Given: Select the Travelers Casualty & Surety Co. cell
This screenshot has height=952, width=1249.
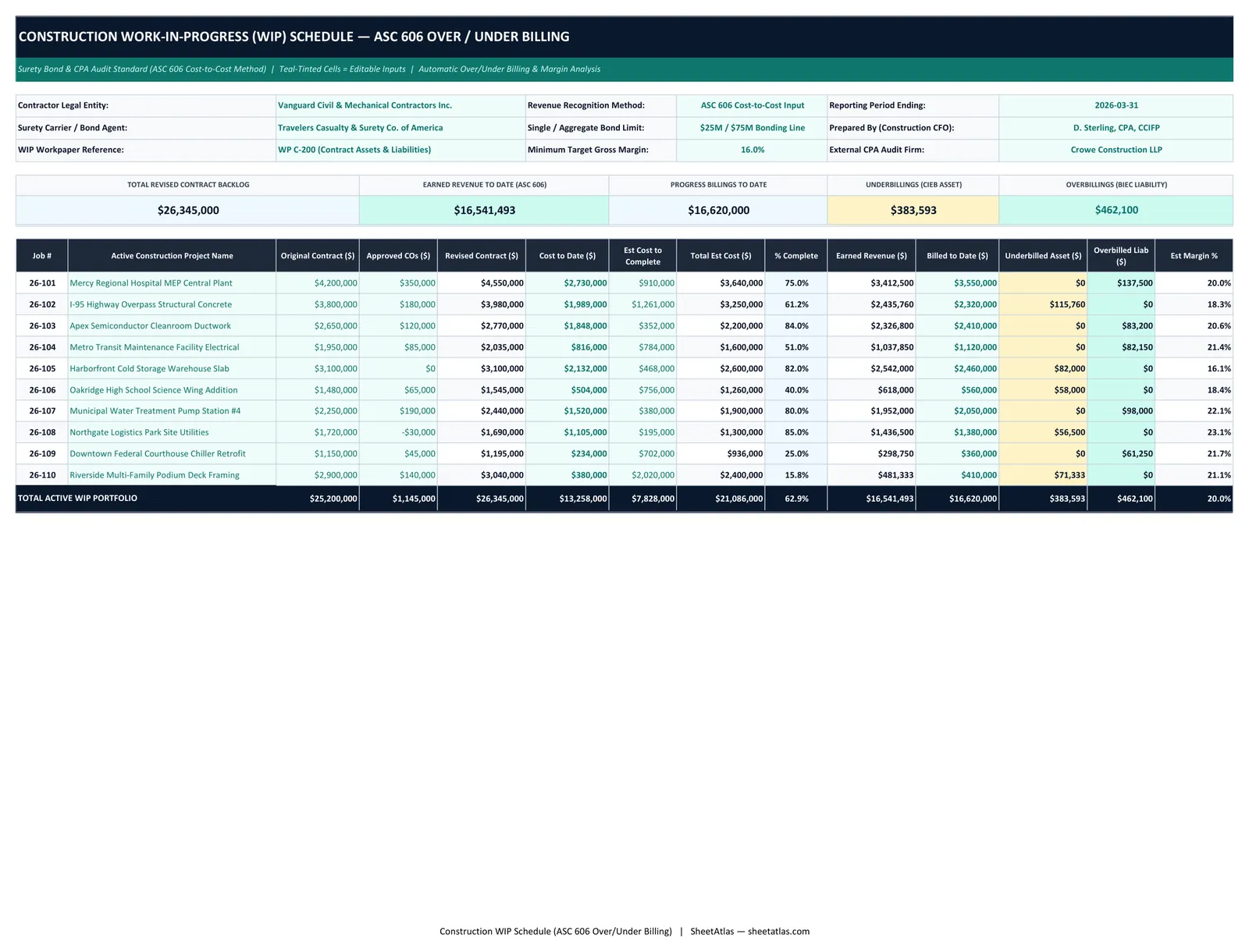Looking at the screenshot, I should coord(401,128).
